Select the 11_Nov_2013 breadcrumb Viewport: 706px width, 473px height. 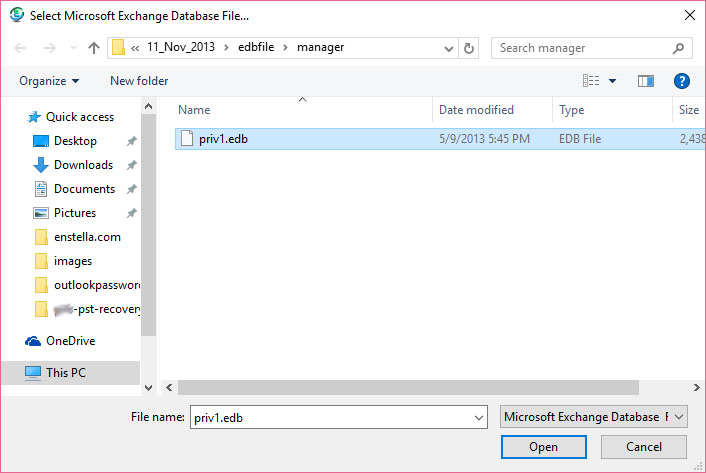tap(181, 47)
